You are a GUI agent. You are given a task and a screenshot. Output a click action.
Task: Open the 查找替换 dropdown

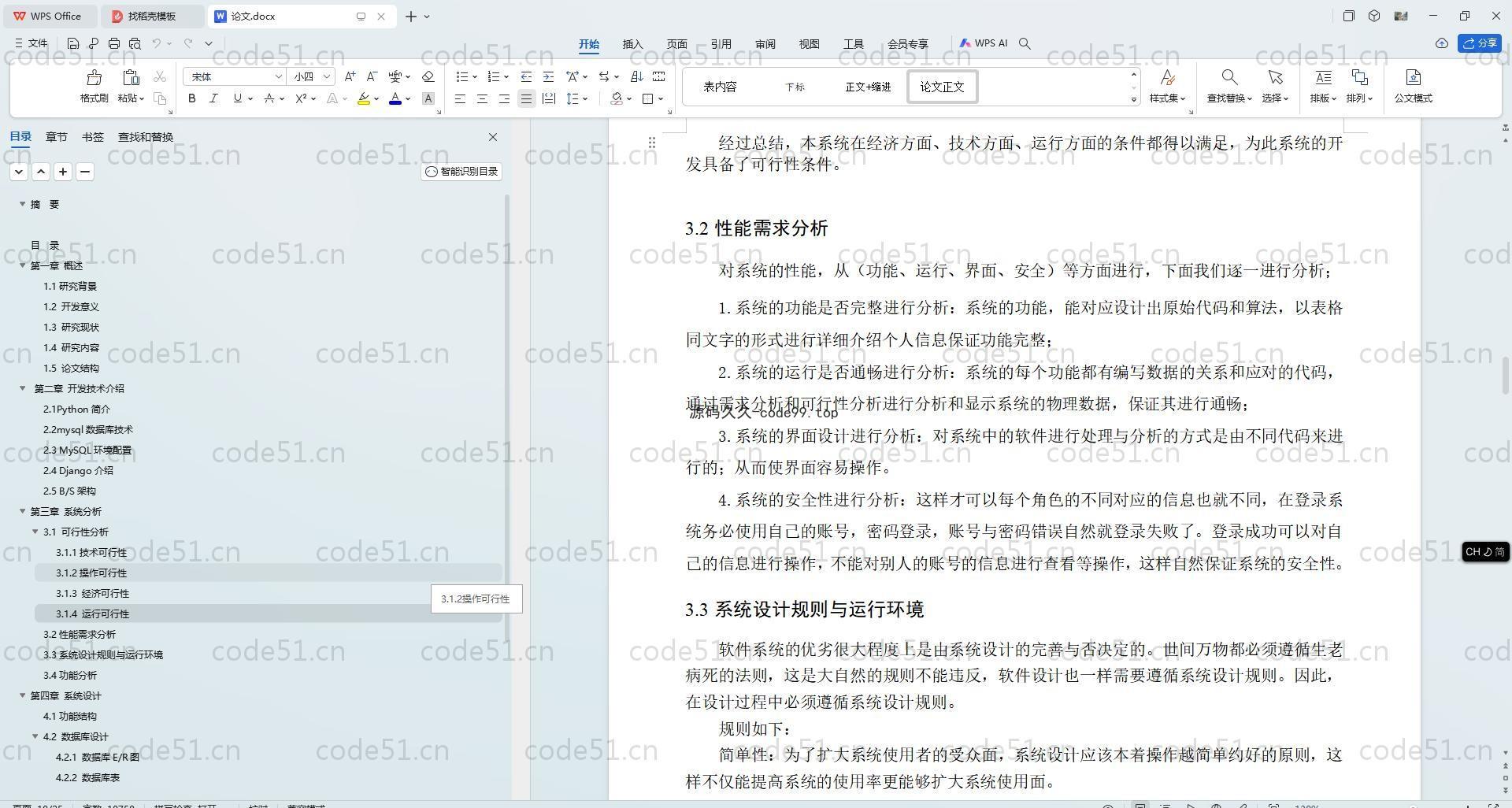click(1229, 98)
